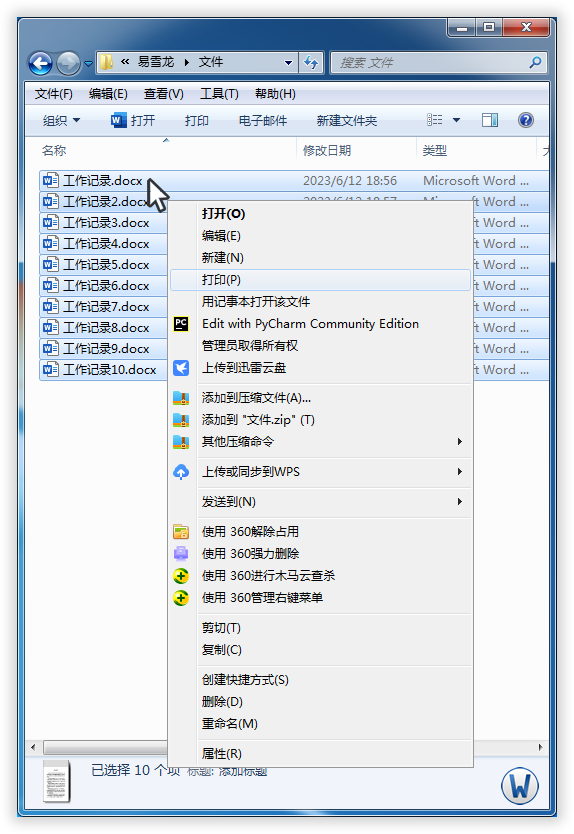
Task: Choose 删除(D) in context menu
Action: pyautogui.click(x=320, y=702)
